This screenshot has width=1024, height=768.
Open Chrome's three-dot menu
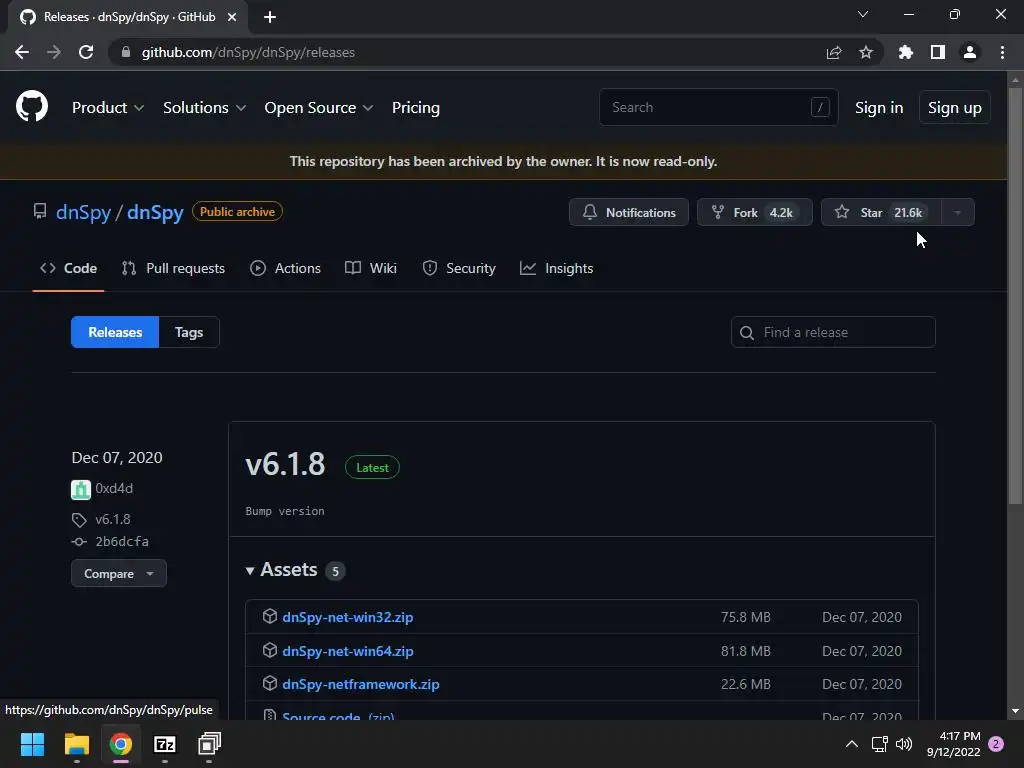coord(1002,52)
